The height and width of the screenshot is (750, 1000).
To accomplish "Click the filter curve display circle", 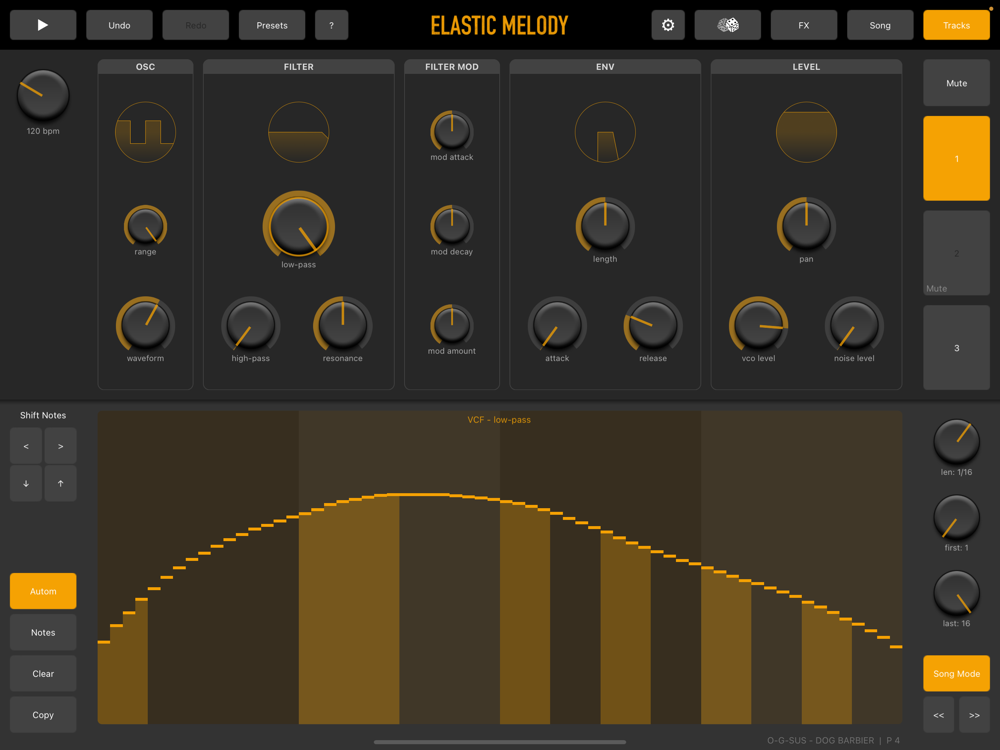I will click(x=298, y=132).
